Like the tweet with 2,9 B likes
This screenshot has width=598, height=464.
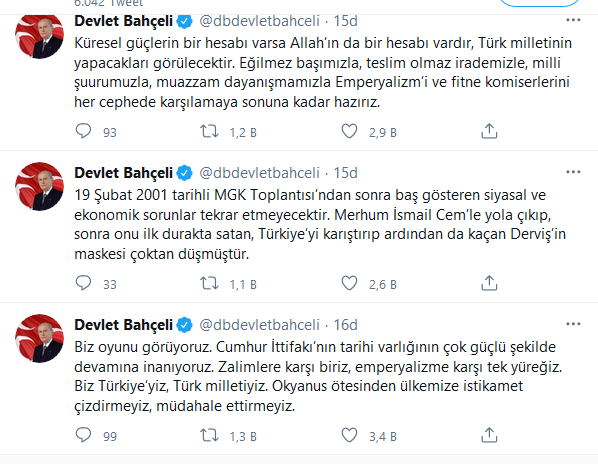click(349, 131)
